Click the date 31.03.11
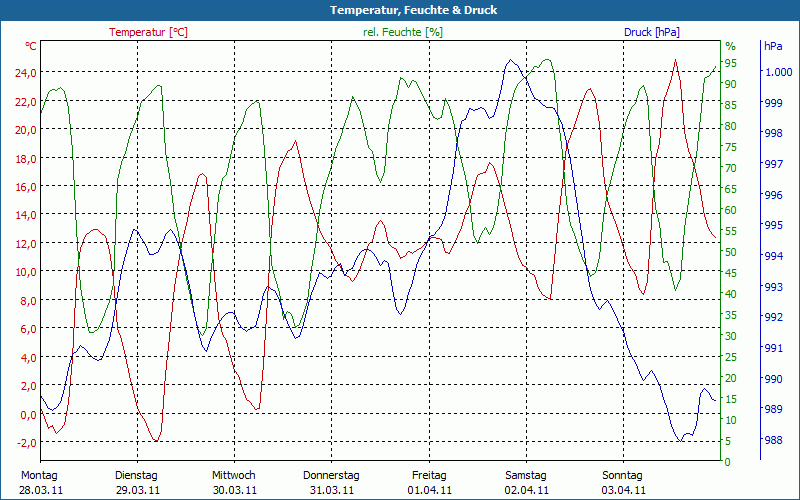Image resolution: width=800 pixels, height=500 pixels. (x=332, y=490)
